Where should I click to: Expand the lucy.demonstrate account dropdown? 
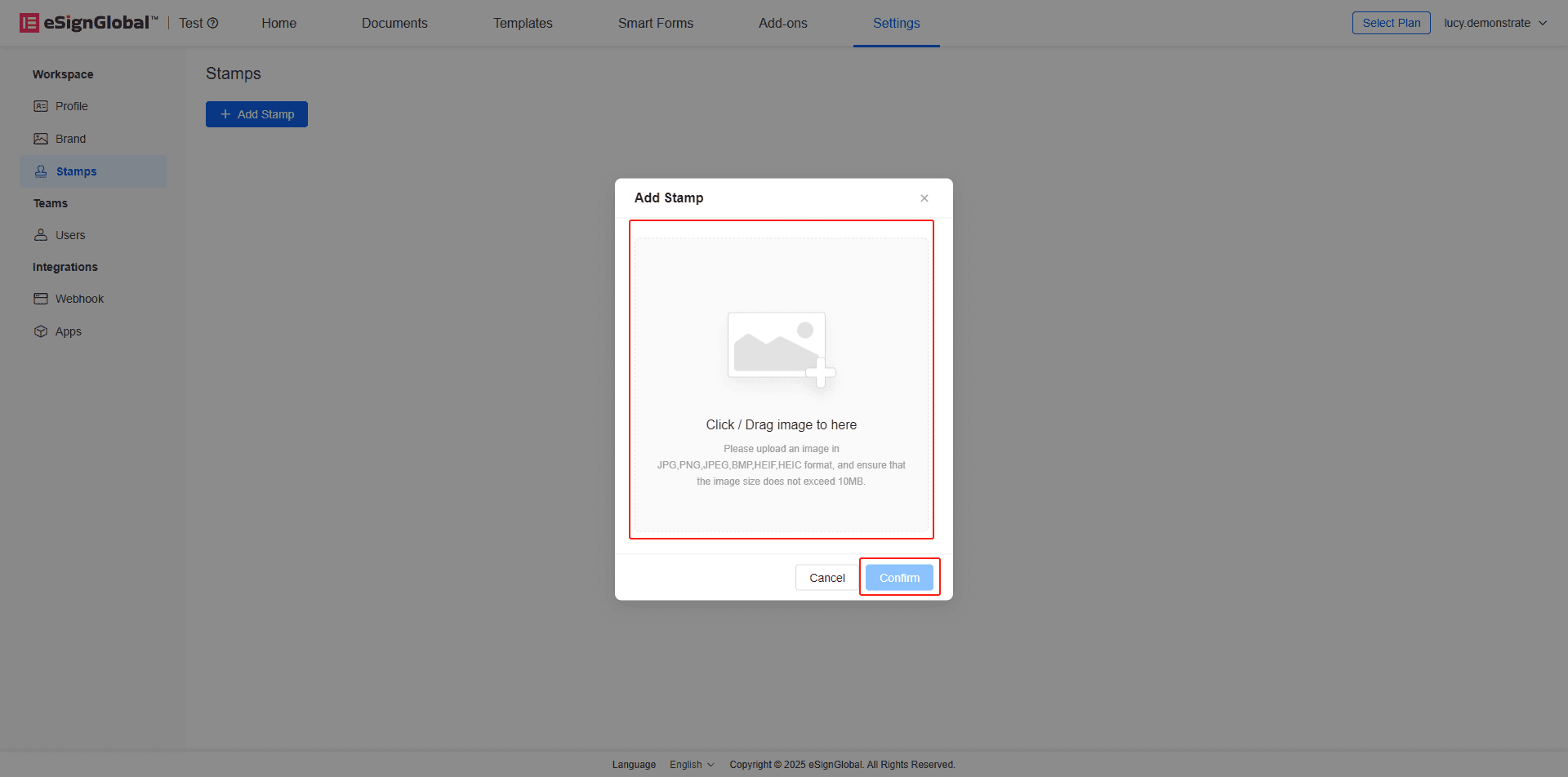tap(1494, 23)
